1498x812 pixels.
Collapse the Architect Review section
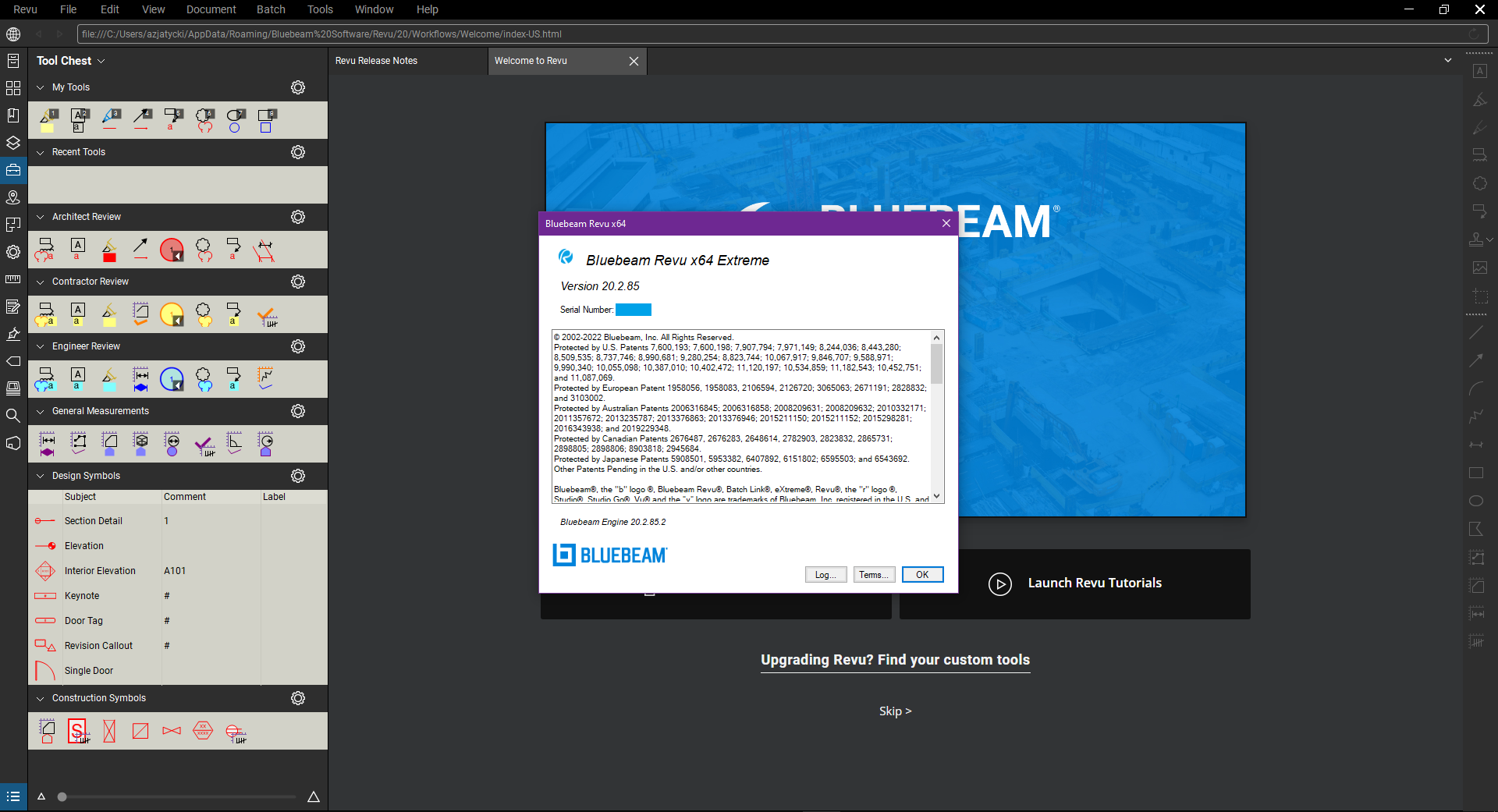41,217
